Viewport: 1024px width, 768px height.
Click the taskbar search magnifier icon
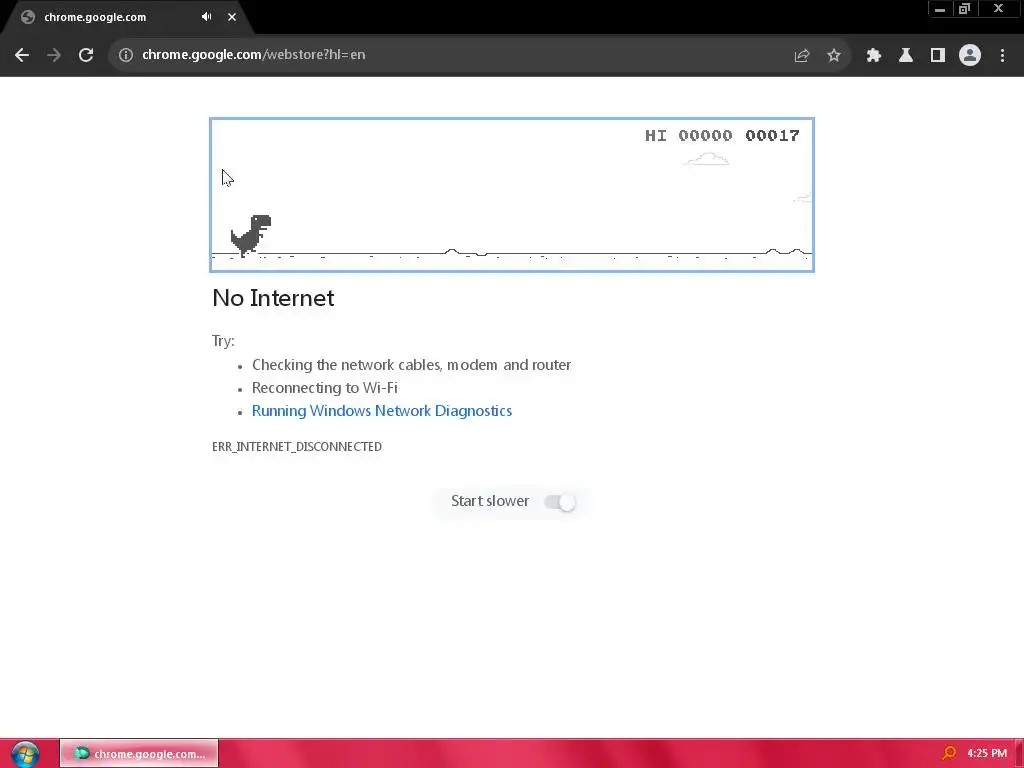pos(949,754)
